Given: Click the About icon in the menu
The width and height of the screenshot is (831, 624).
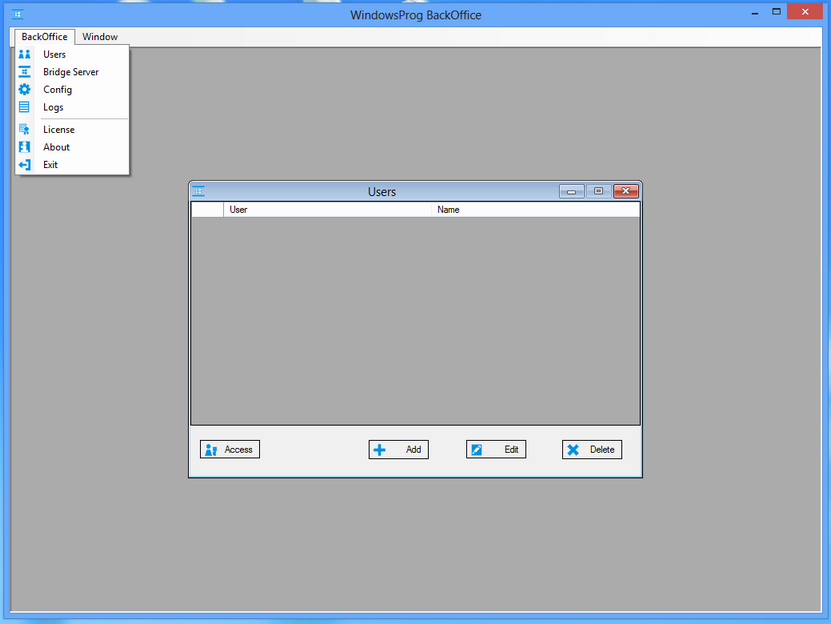Looking at the screenshot, I should pos(24,147).
